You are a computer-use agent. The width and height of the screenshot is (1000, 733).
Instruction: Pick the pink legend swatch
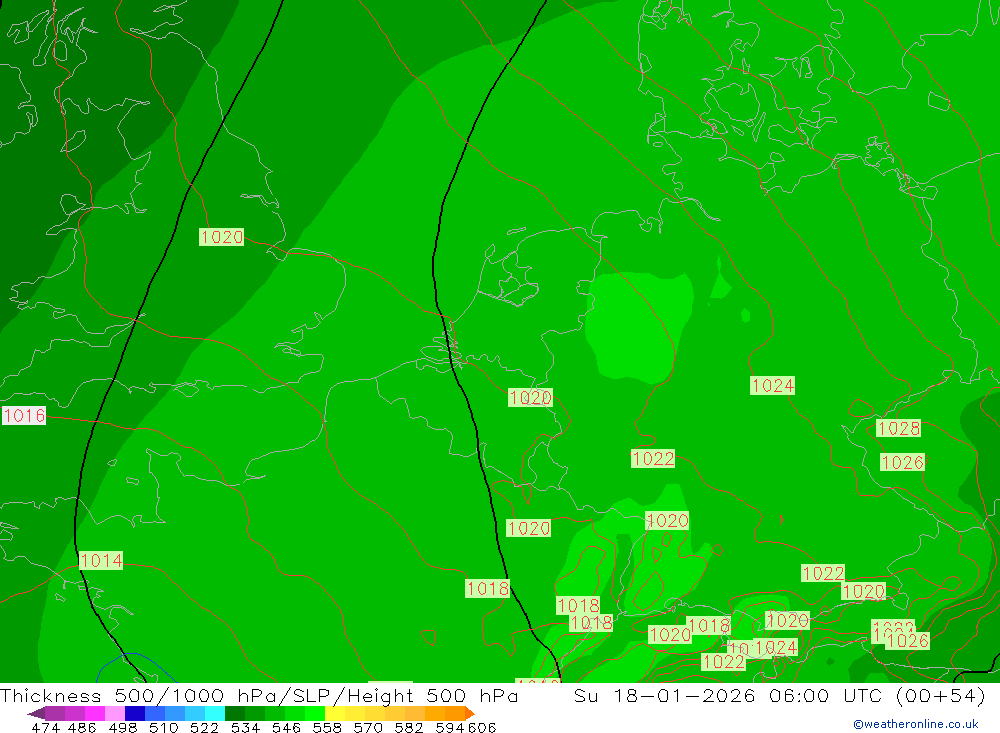pos(115,713)
